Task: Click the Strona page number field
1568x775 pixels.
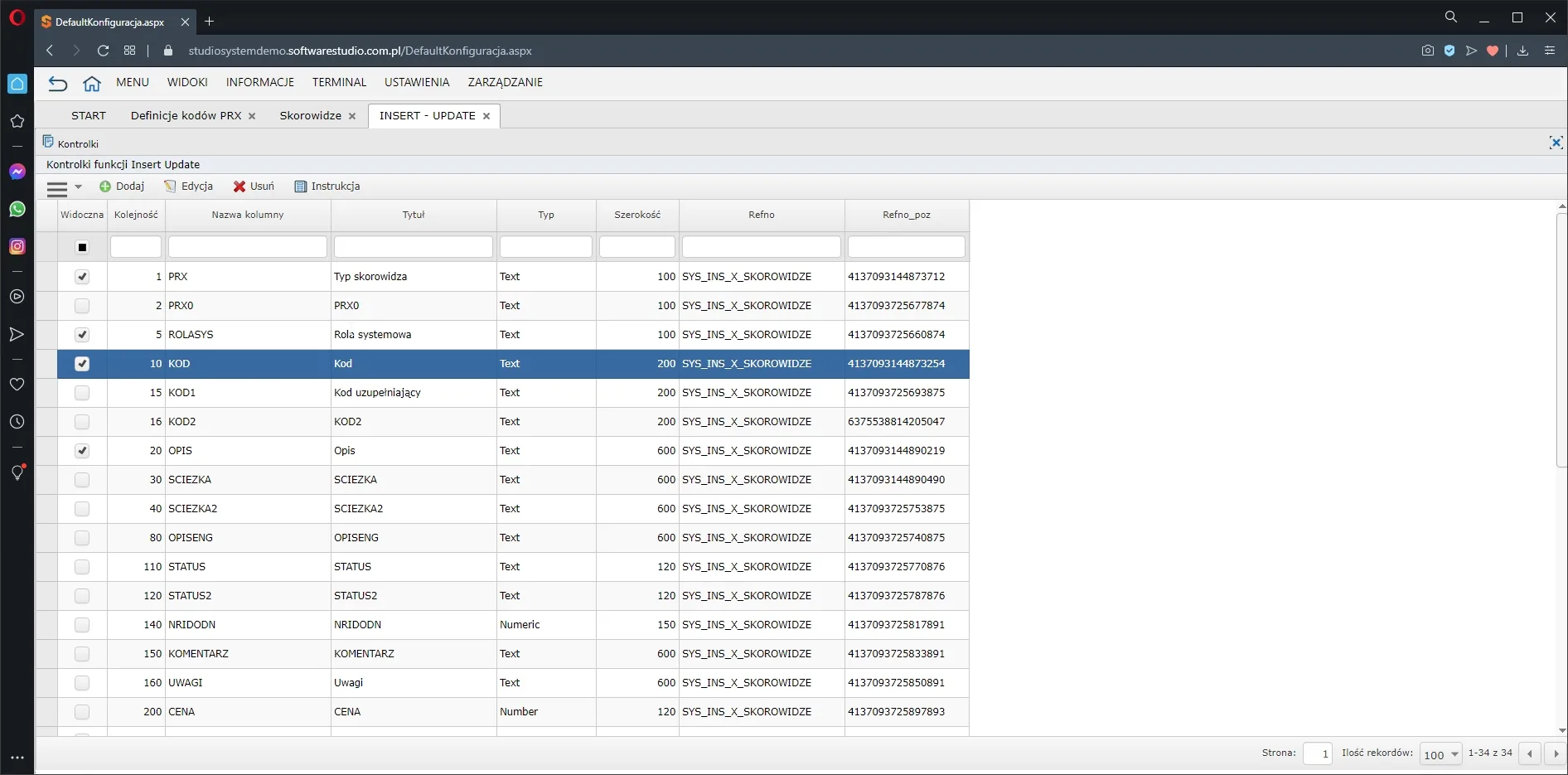Action: pyautogui.click(x=1318, y=753)
